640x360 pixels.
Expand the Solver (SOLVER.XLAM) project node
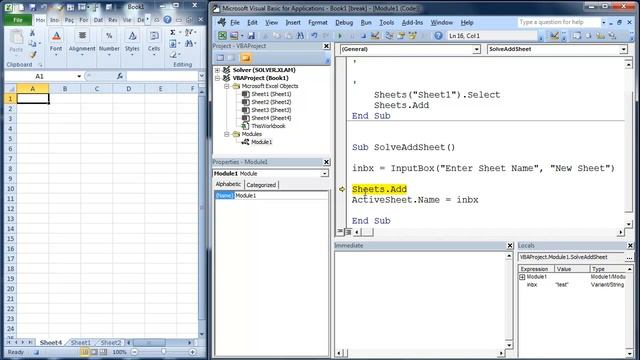(x=218, y=70)
